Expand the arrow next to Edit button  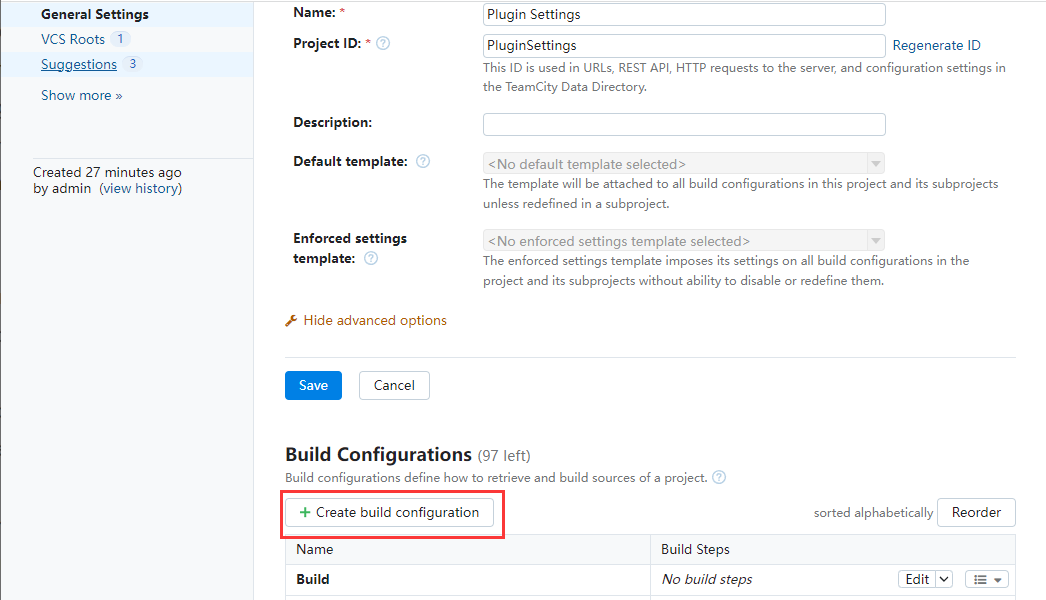click(x=945, y=580)
